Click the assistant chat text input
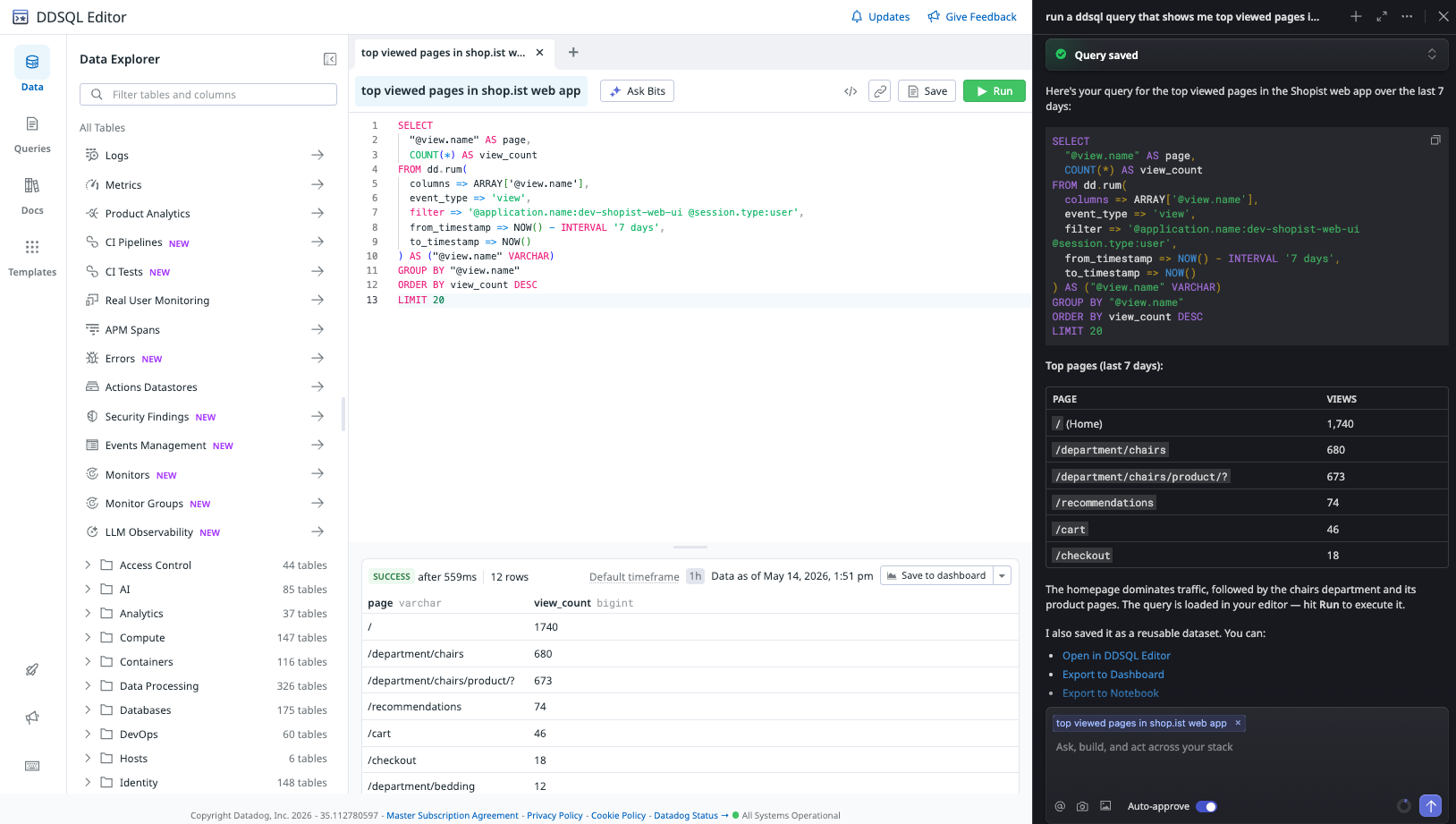 click(1247, 747)
